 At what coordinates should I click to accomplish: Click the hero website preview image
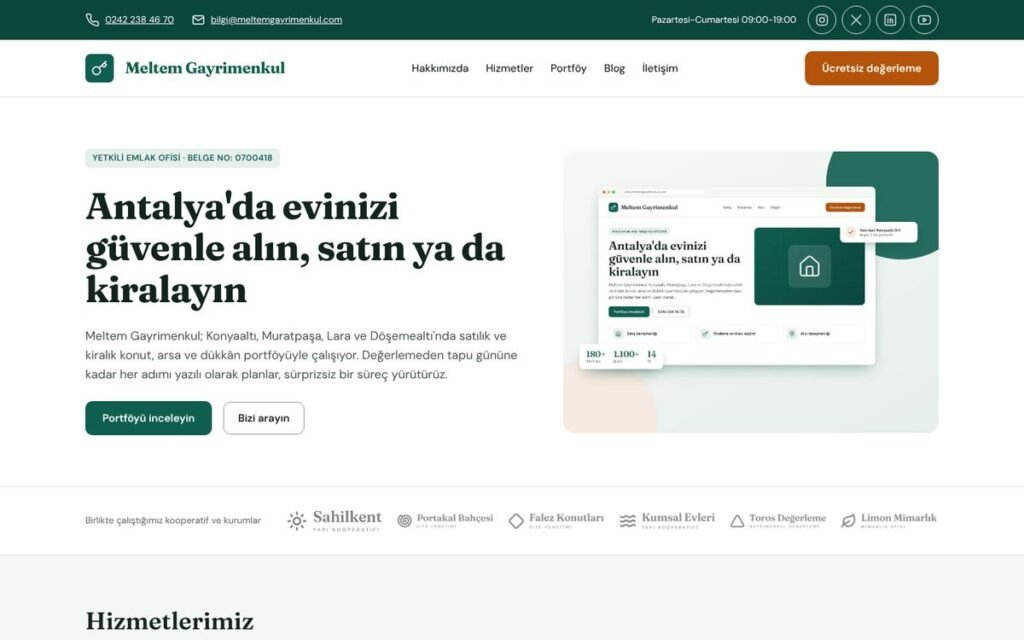pos(750,292)
